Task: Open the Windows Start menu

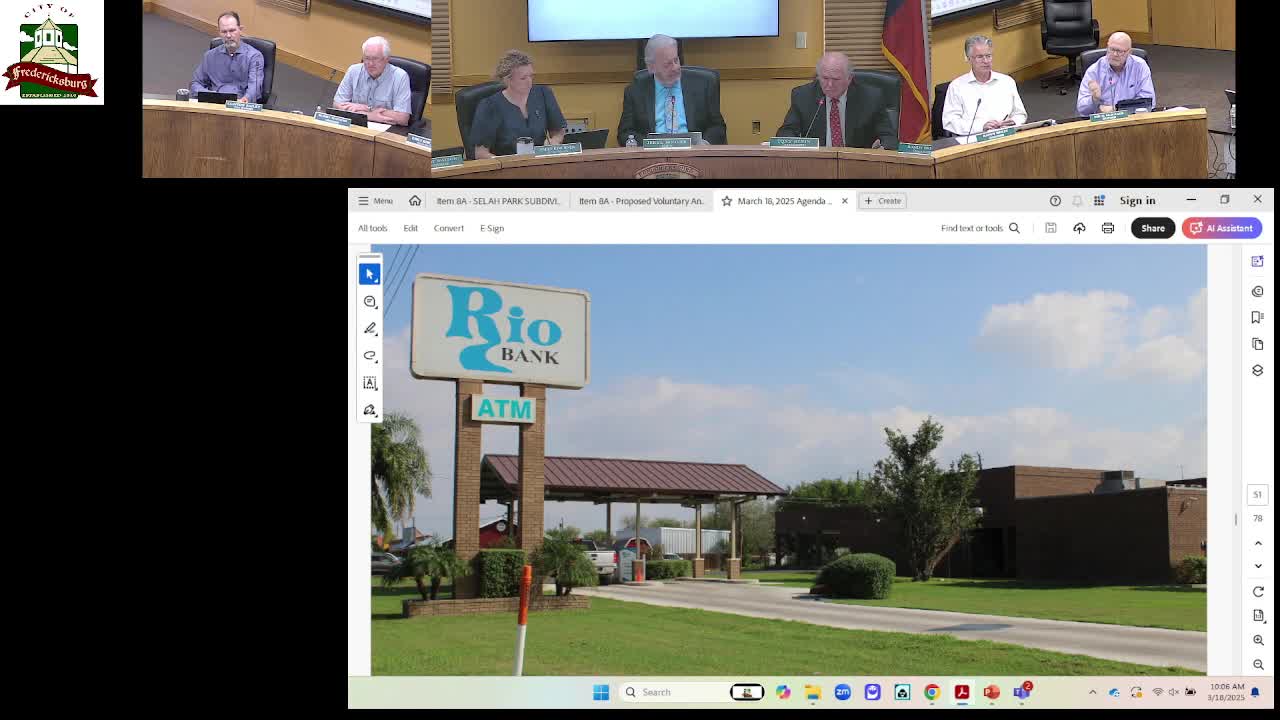Action: (x=601, y=692)
